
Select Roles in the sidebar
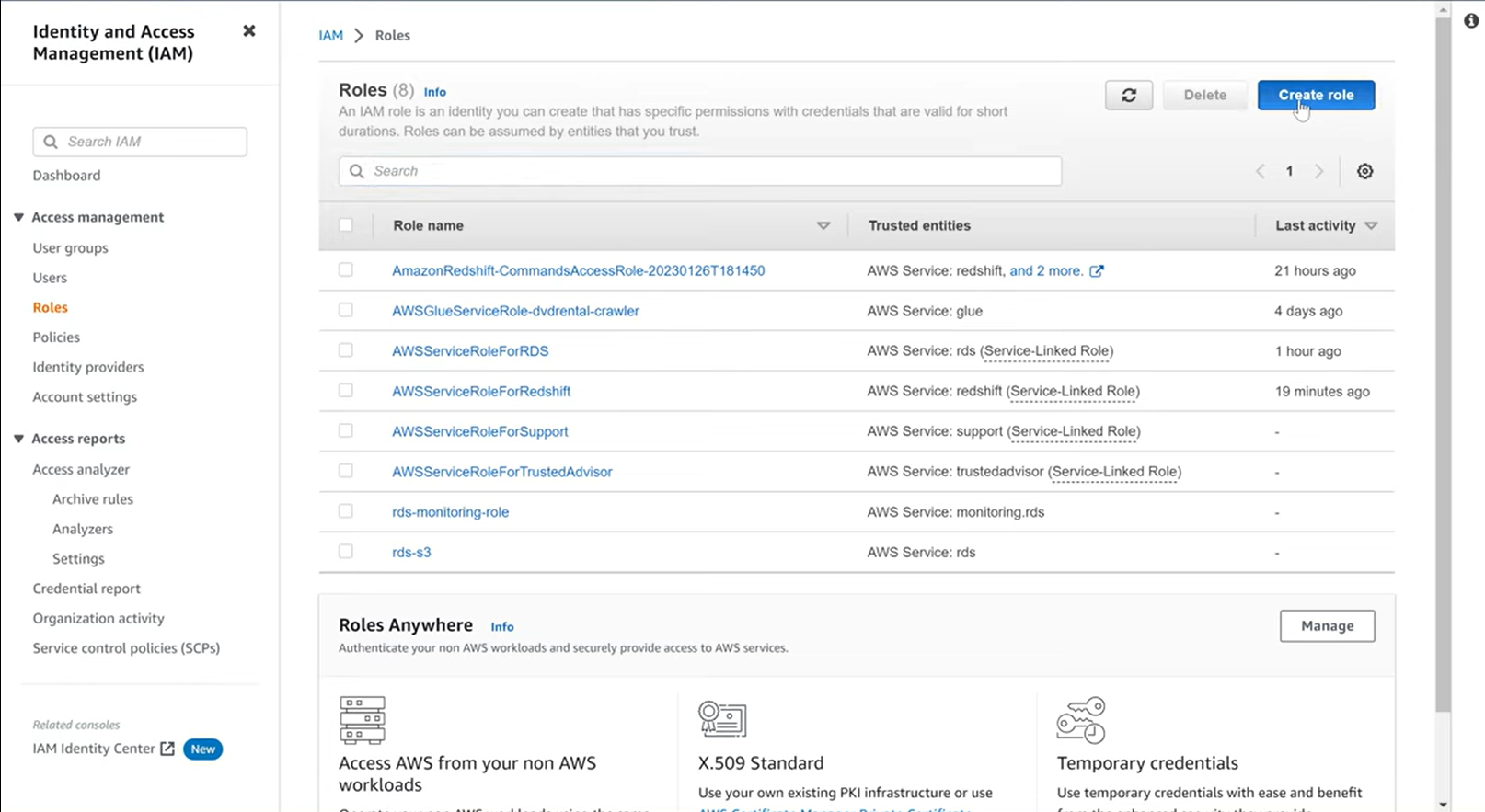click(51, 307)
